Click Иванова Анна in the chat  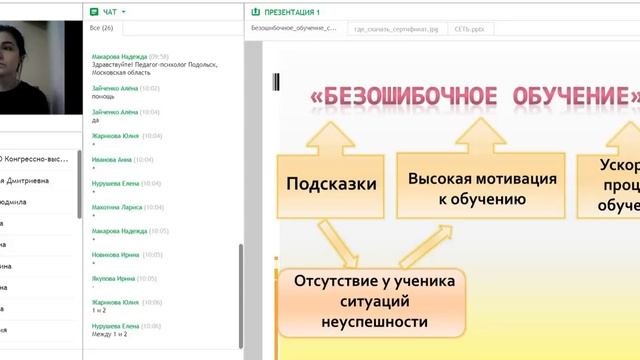(x=111, y=160)
